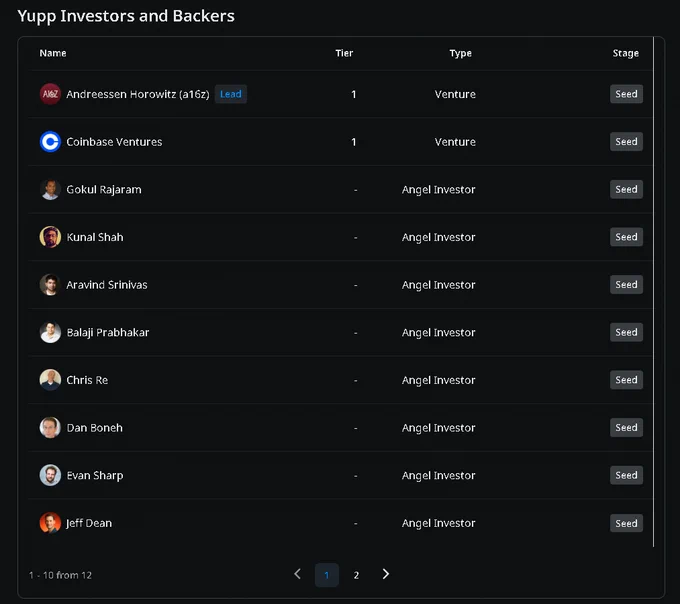Image resolution: width=680 pixels, height=604 pixels.
Task: Click Seed tag in Dan Boneh row
Action: (626, 428)
